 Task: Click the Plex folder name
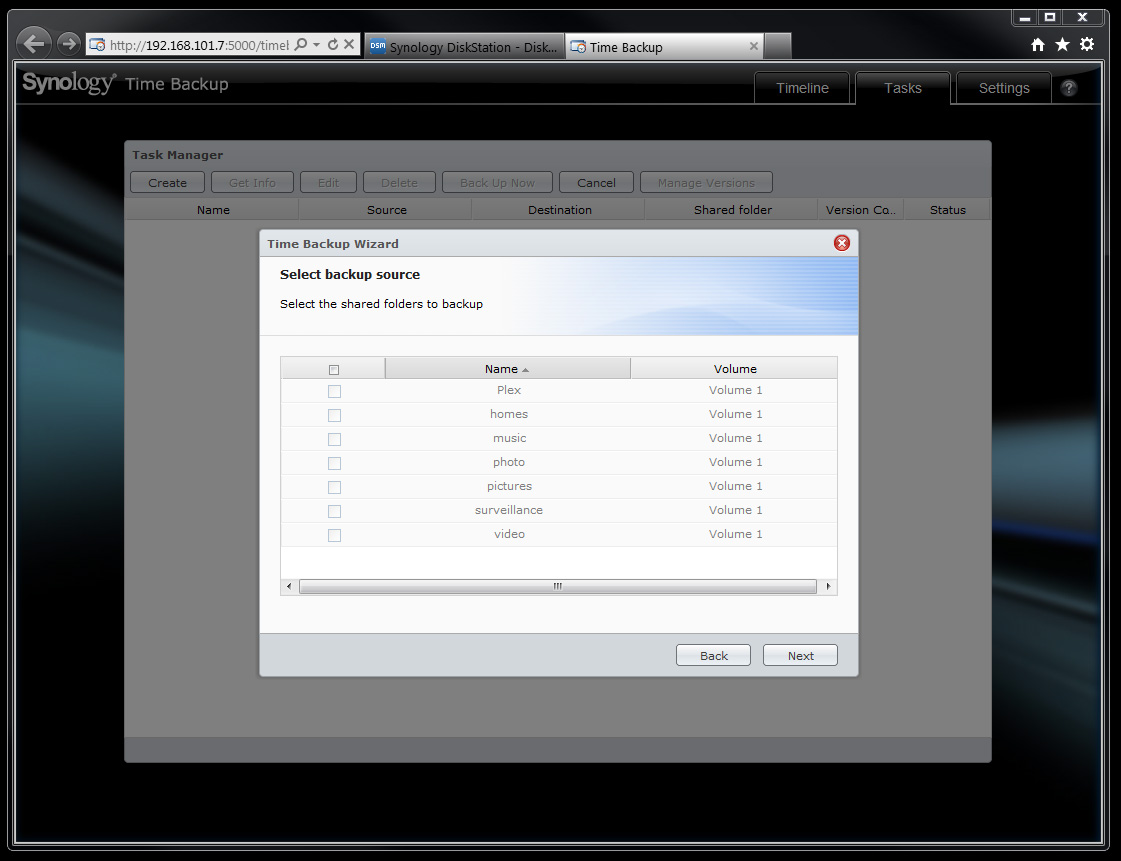[x=509, y=390]
